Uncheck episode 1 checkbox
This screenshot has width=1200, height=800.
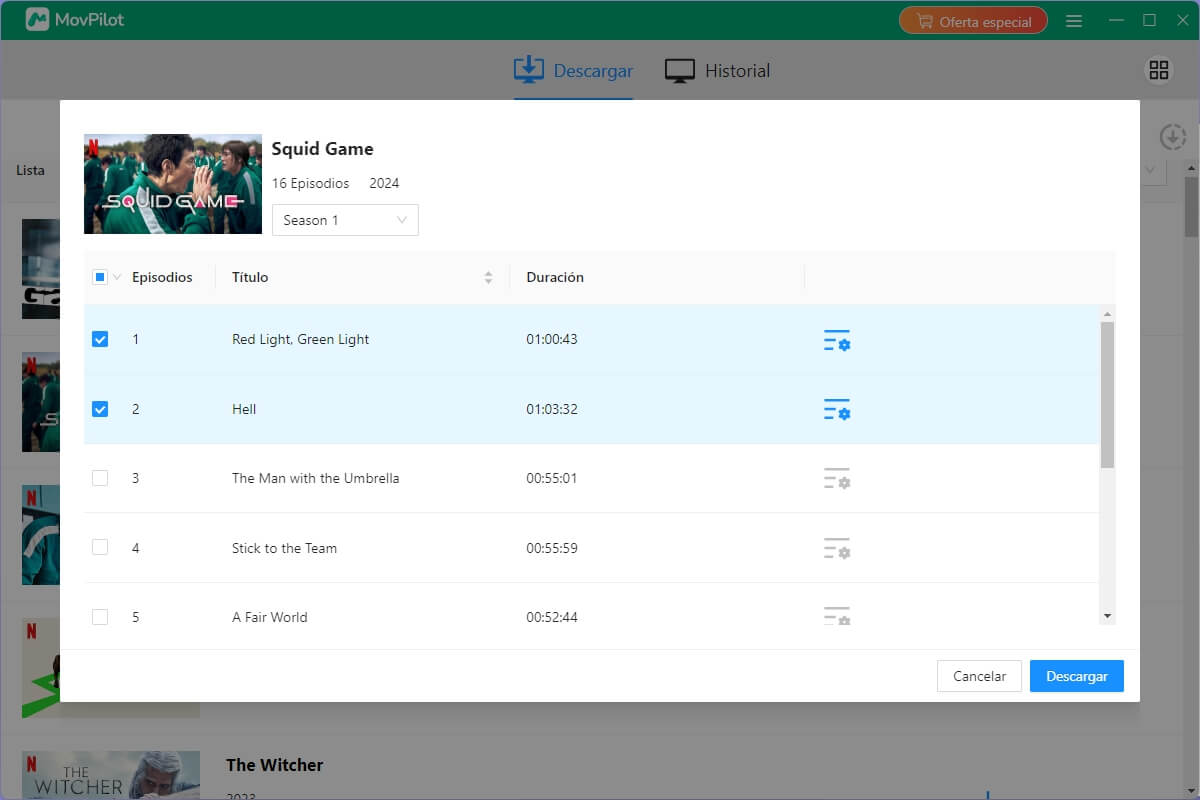pos(100,339)
